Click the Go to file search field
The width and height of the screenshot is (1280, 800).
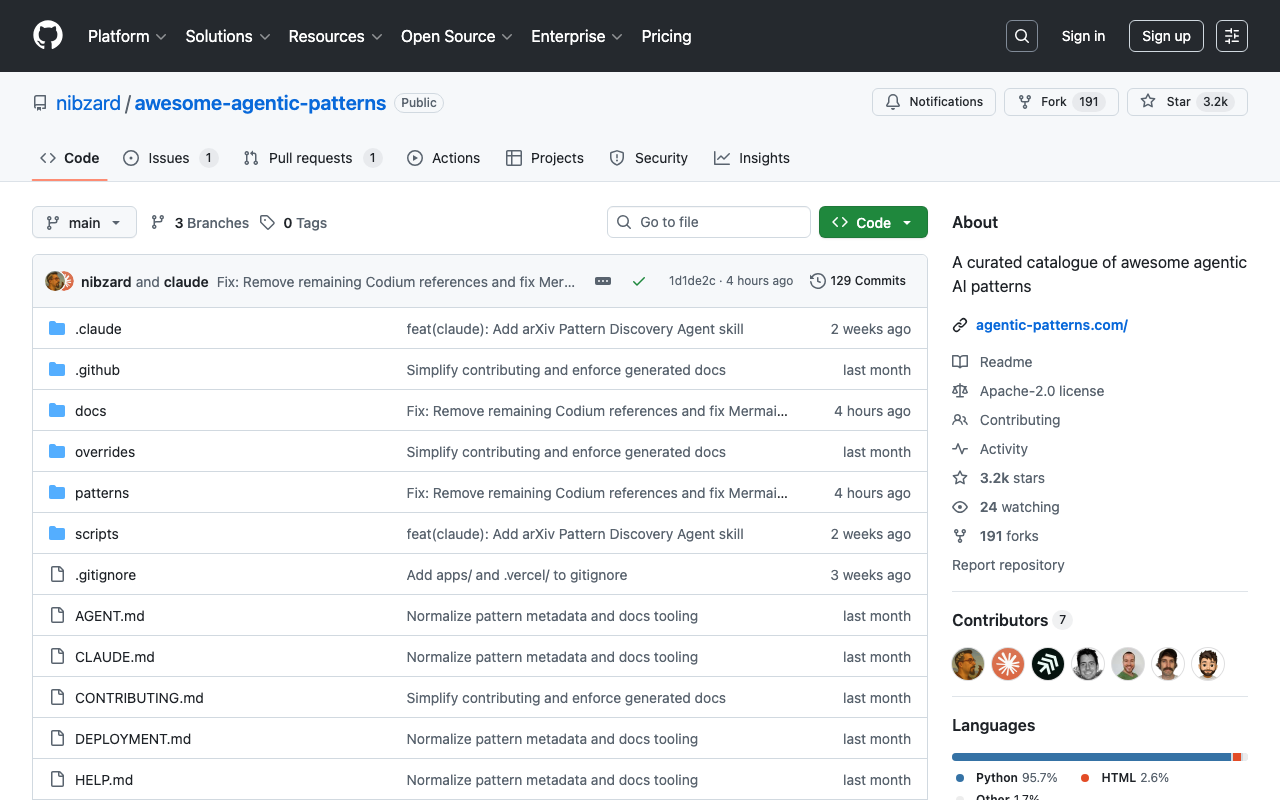[x=708, y=222]
